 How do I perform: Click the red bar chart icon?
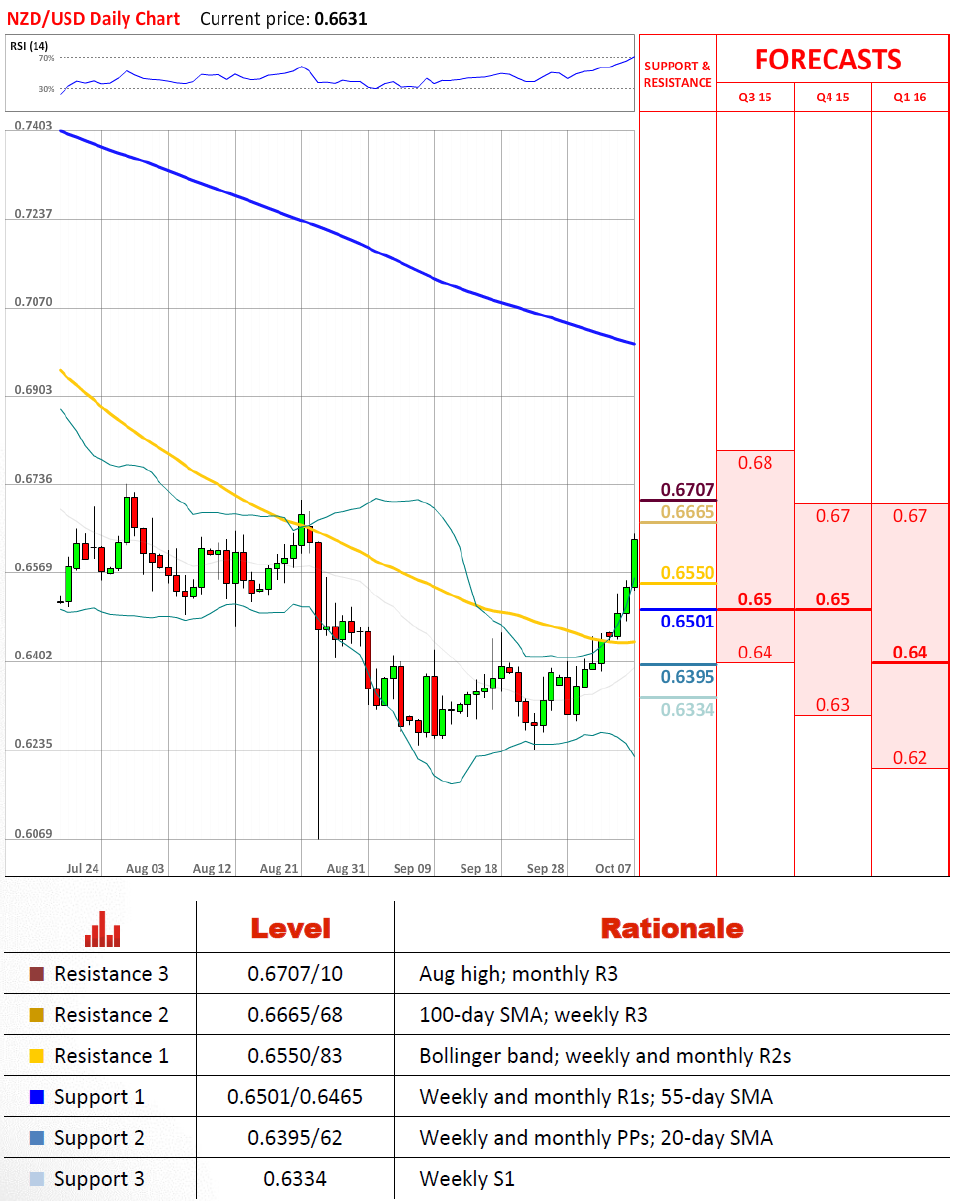coord(103,928)
